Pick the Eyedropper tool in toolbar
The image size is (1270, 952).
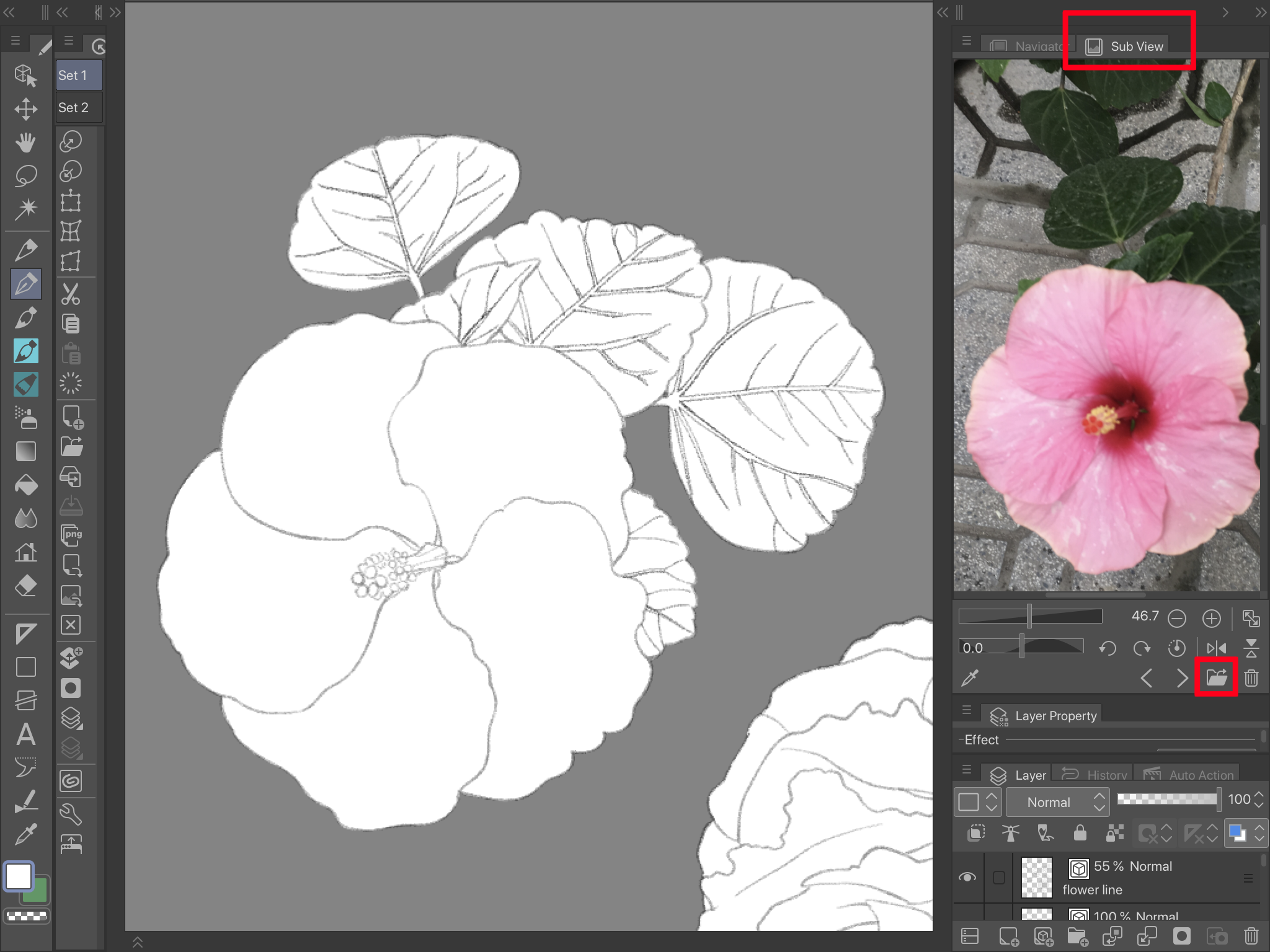pos(26,834)
